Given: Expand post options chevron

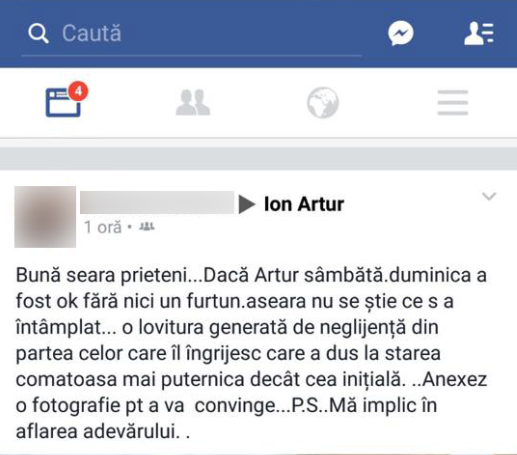Looking at the screenshot, I should click(489, 196).
